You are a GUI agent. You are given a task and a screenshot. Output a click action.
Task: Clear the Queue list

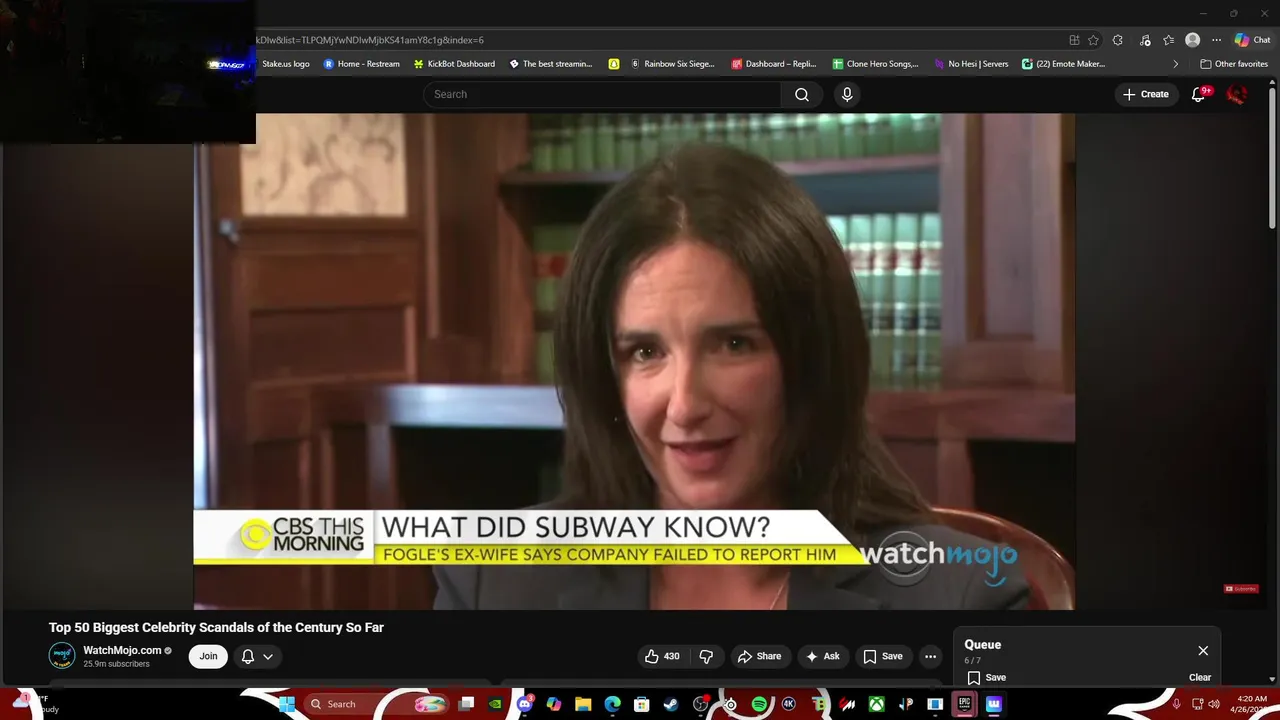pos(1200,677)
